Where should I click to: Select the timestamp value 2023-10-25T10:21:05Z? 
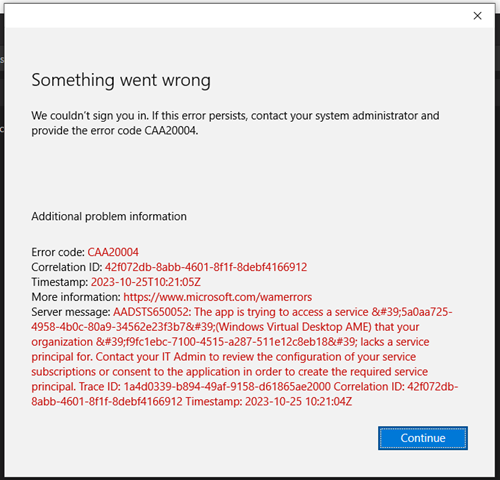pyautogui.click(x=146, y=282)
